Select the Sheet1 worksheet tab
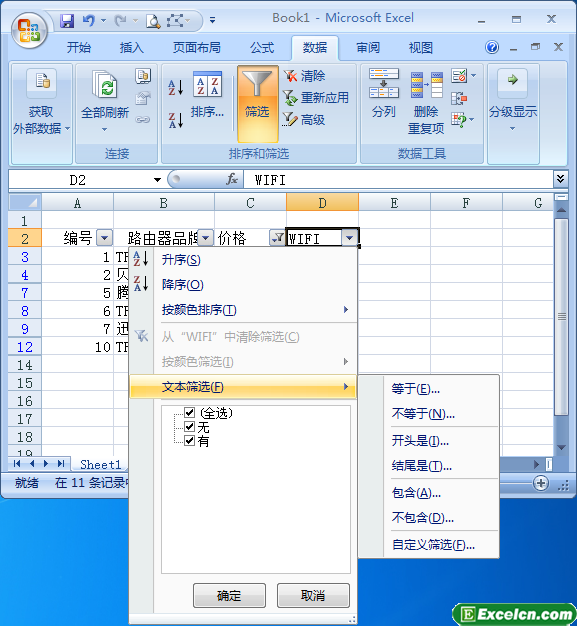This screenshot has width=577, height=626. point(100,464)
